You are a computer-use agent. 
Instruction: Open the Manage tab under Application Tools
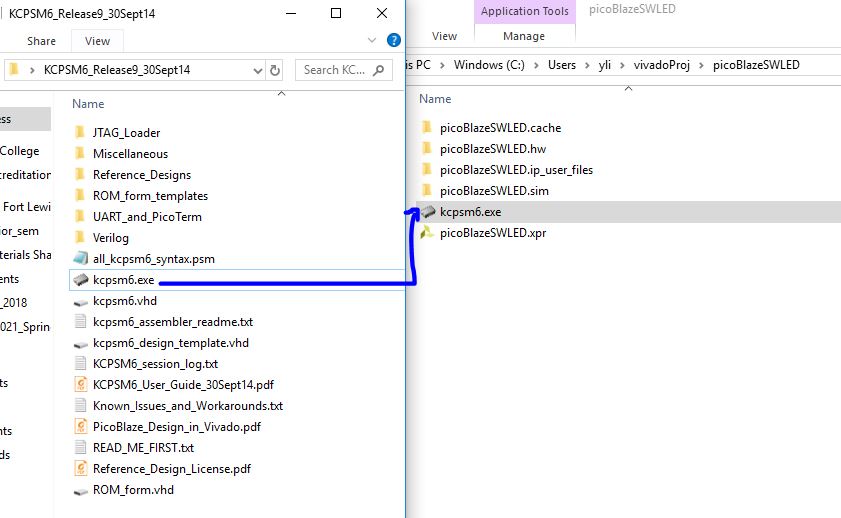524,36
